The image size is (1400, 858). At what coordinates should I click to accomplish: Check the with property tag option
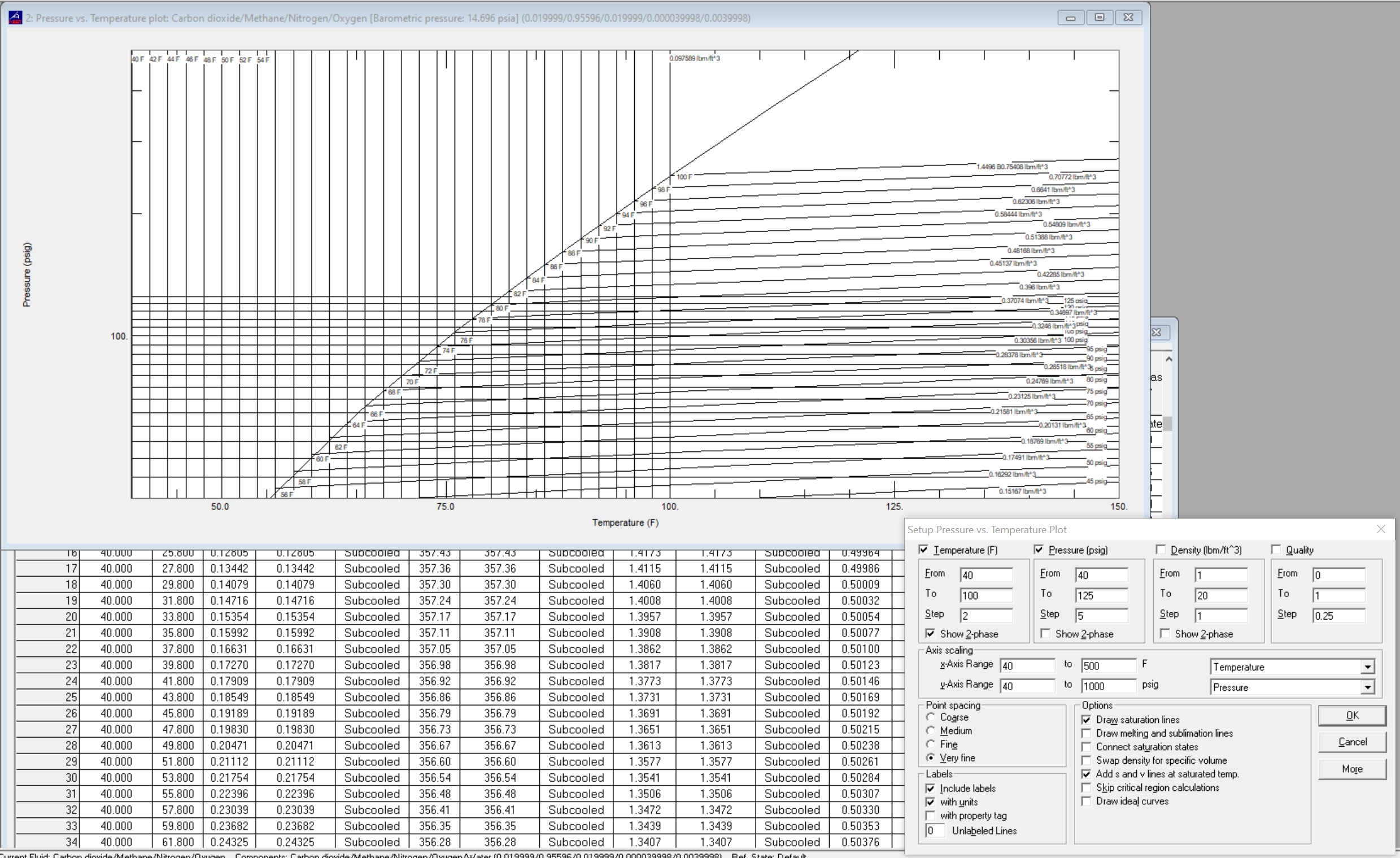930,816
